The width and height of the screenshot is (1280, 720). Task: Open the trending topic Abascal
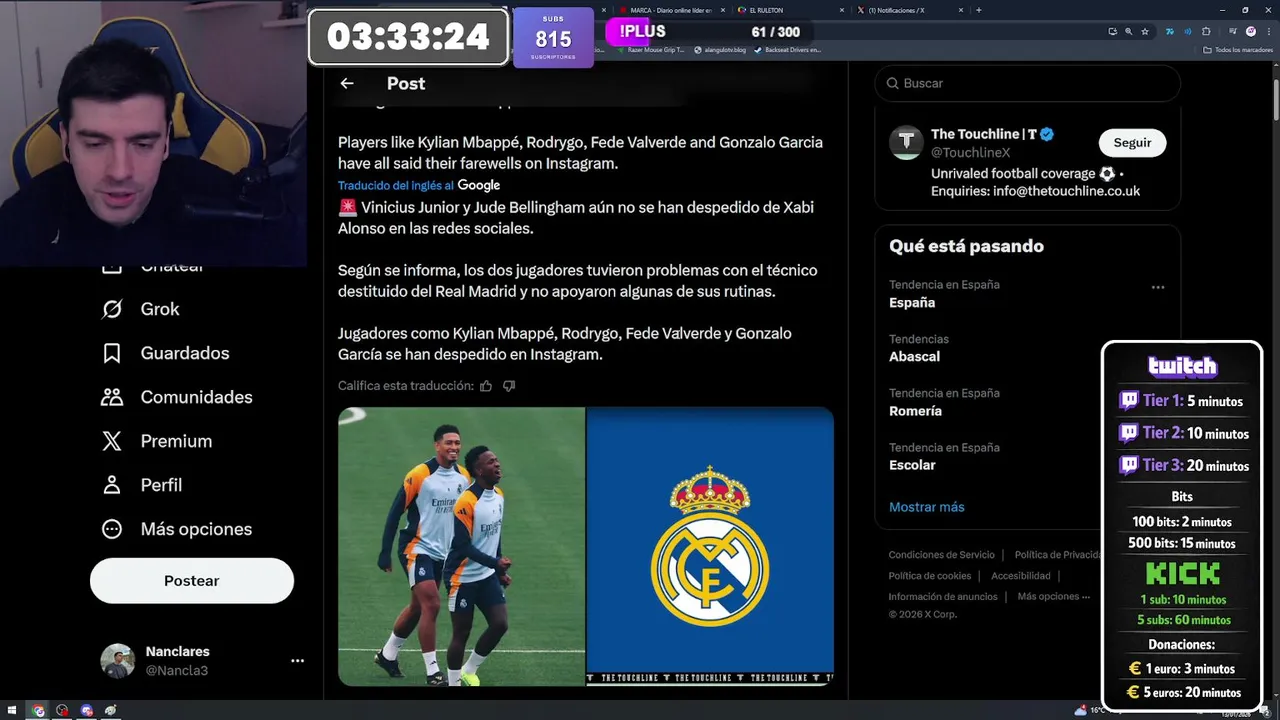pos(914,357)
